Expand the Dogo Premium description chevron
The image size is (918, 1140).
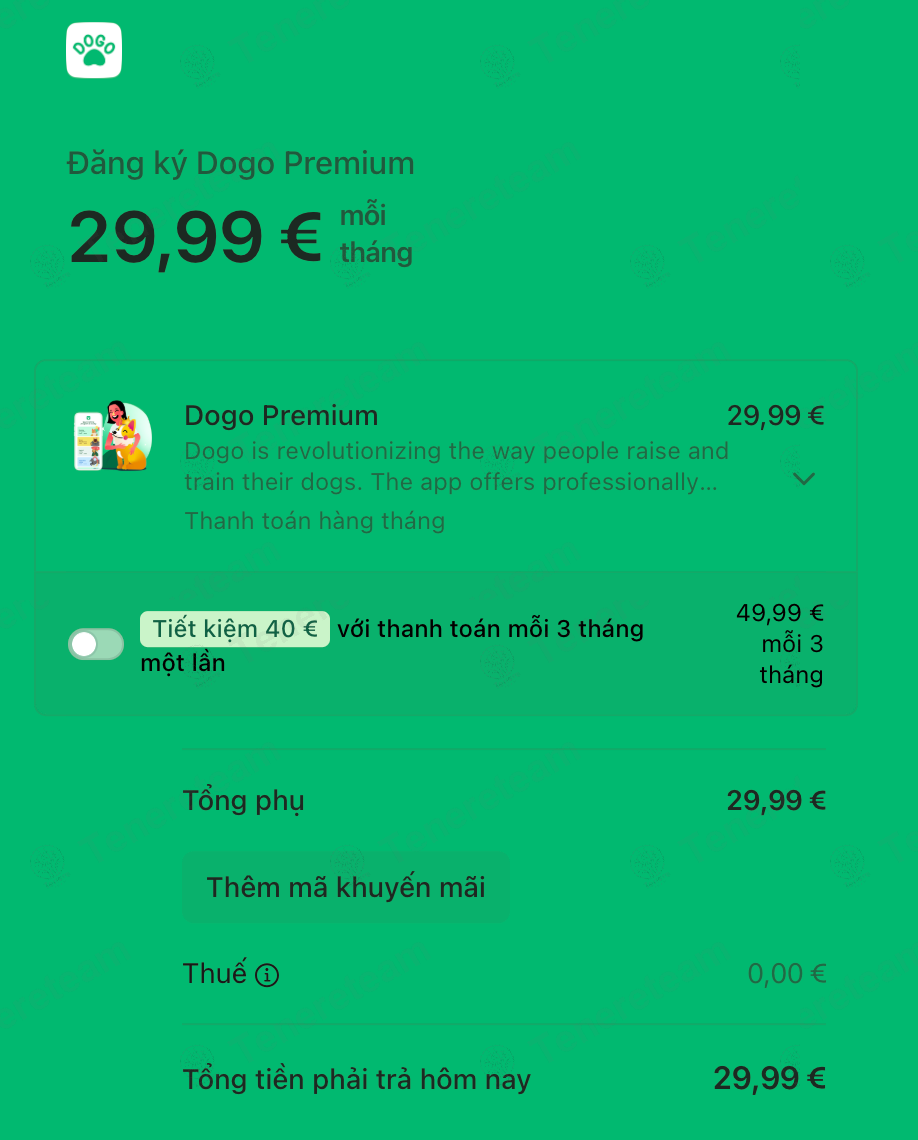(x=803, y=479)
